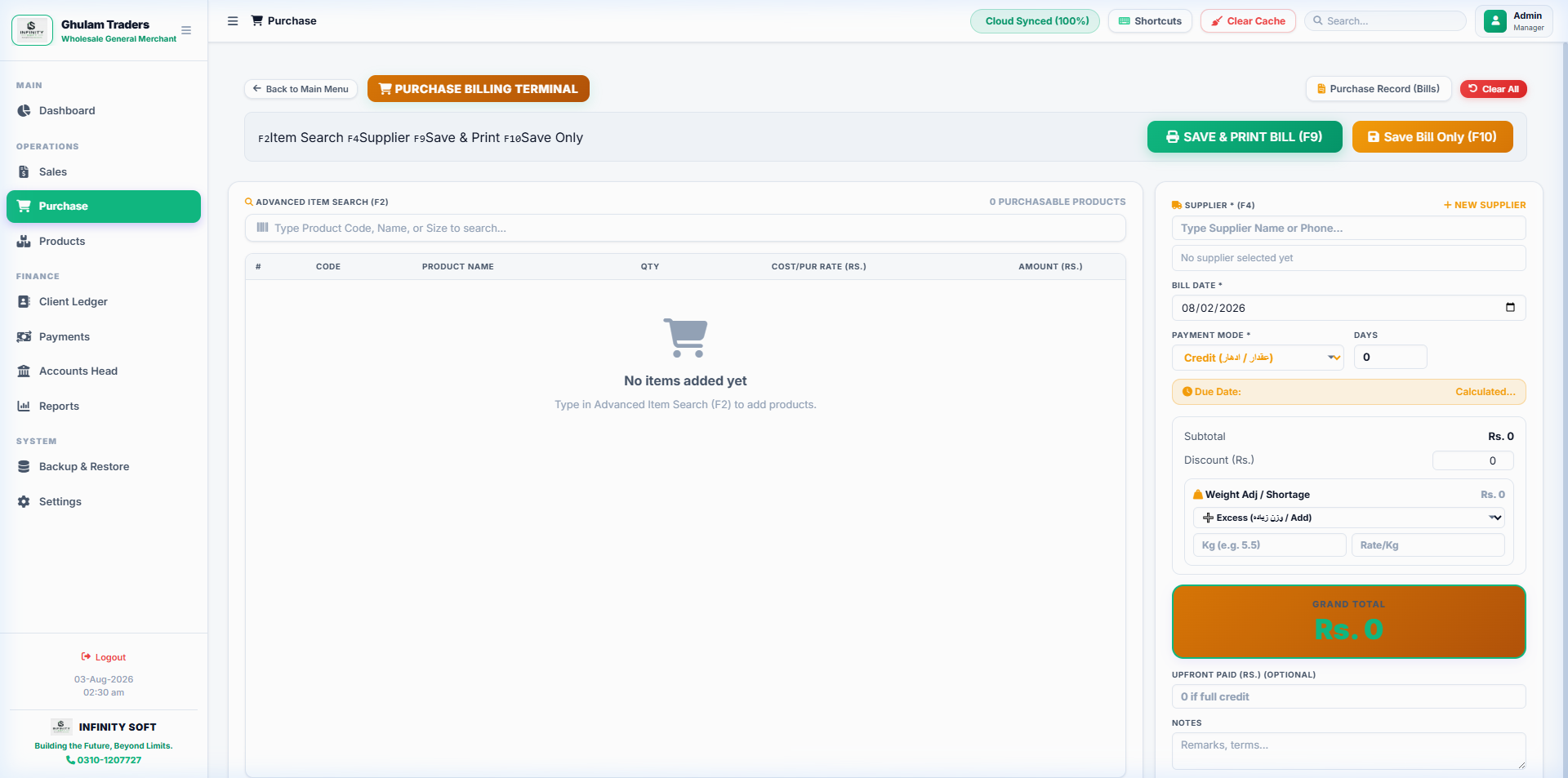Click the Bill Date field
The height and width of the screenshot is (778, 1568).
pyautogui.click(x=1349, y=308)
